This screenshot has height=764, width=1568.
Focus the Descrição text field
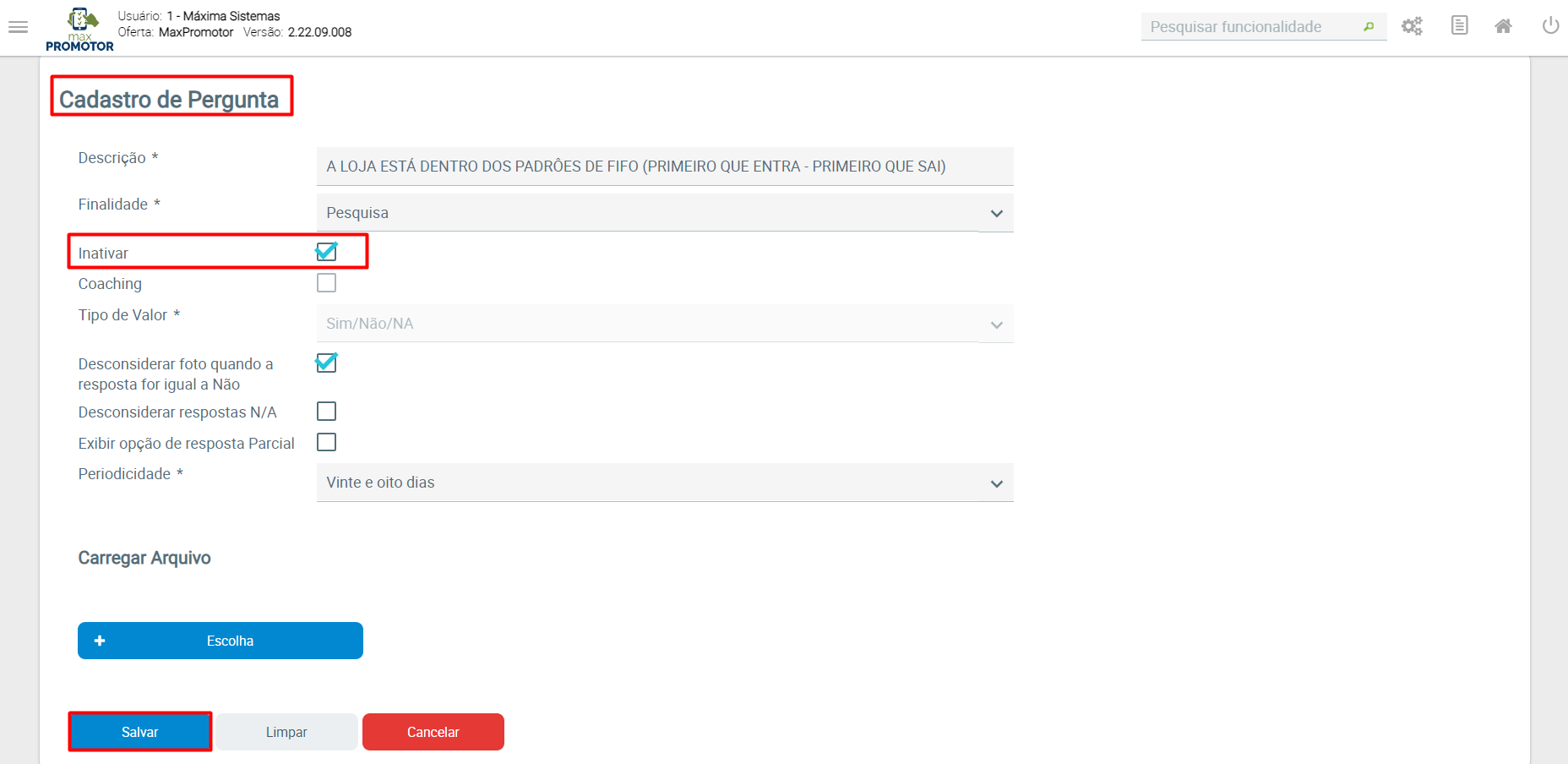pos(665,166)
